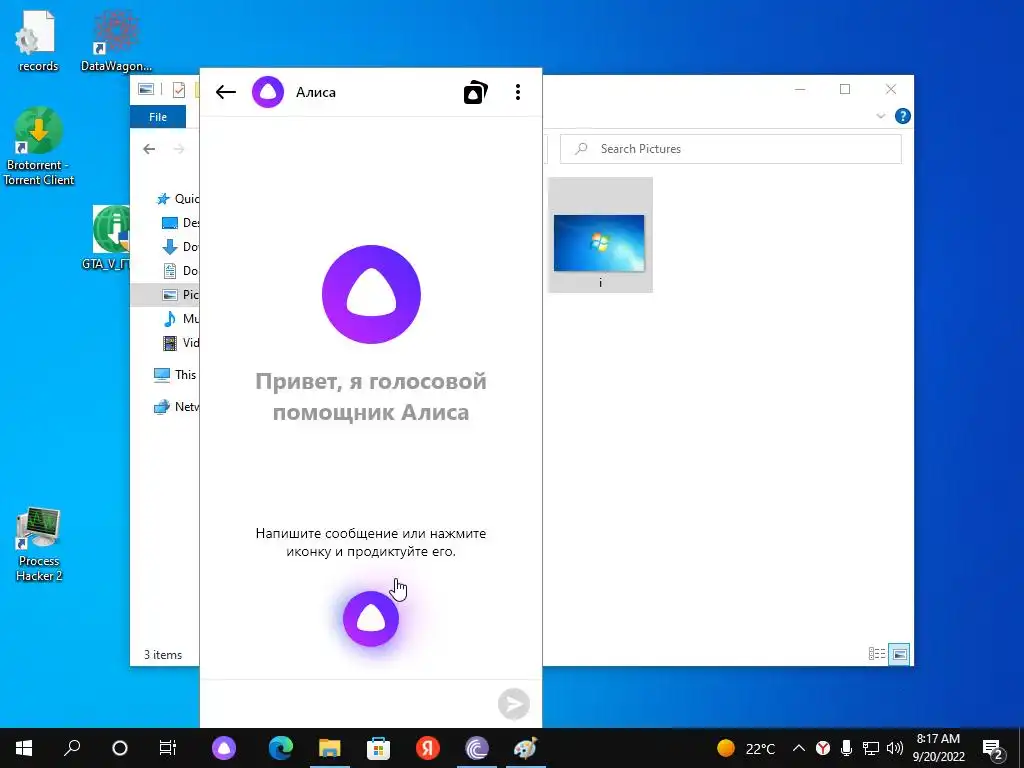
Task: Launch Microsoft Edge from taskbar
Action: click(281, 748)
